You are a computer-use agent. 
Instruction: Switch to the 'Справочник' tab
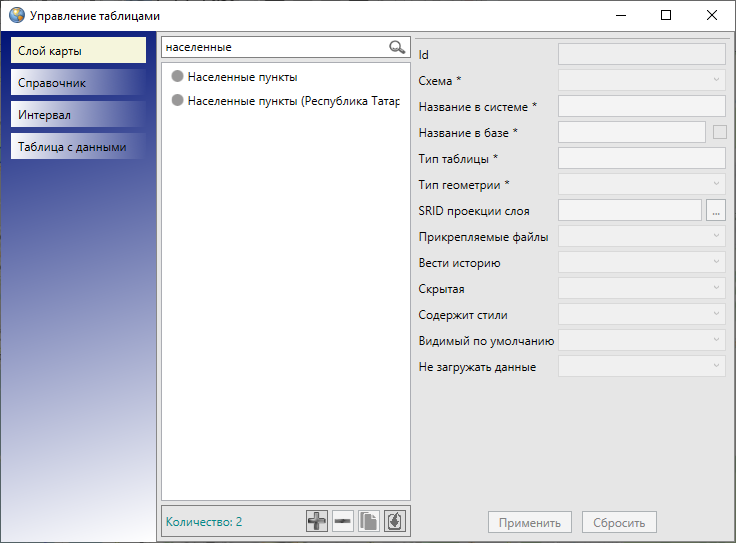(79, 83)
